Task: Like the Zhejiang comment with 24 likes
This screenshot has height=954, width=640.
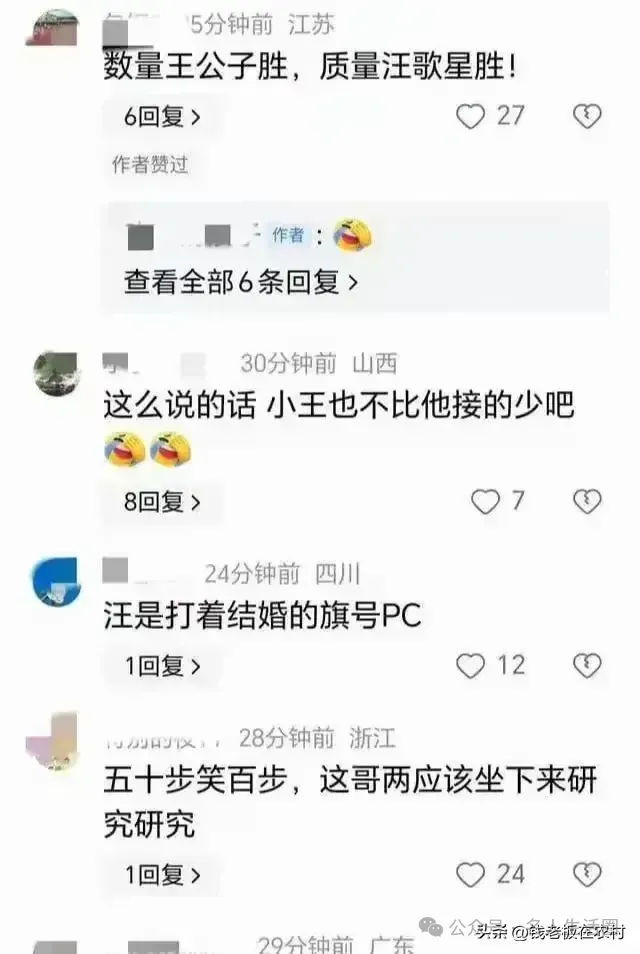Action: [470, 875]
